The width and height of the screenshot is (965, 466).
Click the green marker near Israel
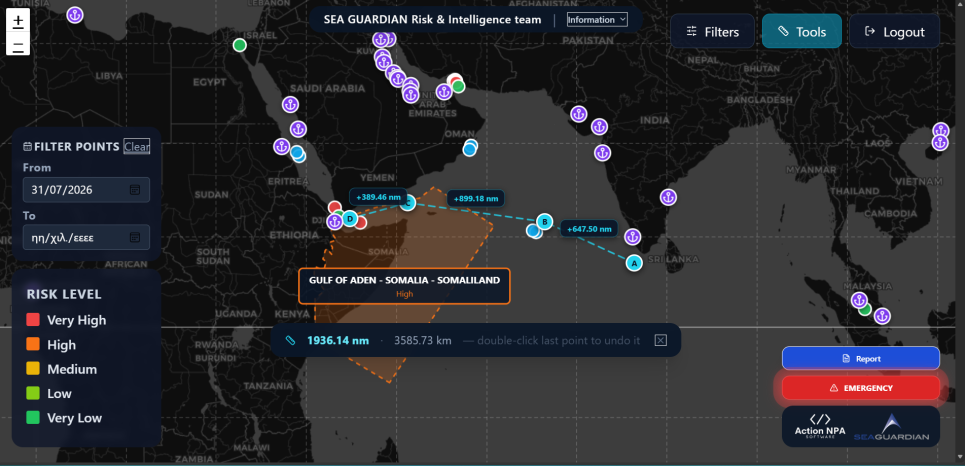point(240,45)
